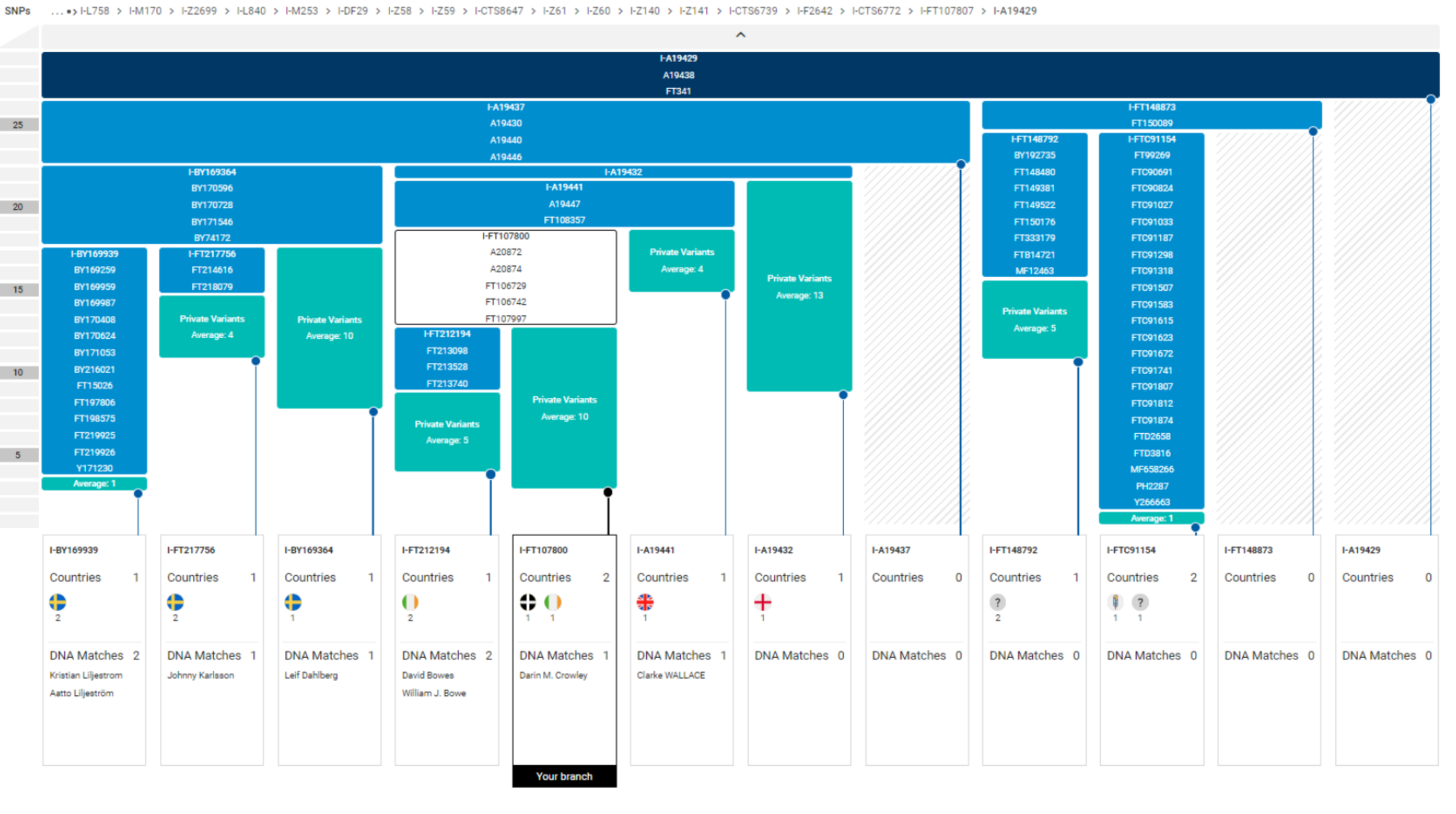Click I-FT107807 in breadcrumb path
1456x814 pixels.
click(946, 11)
